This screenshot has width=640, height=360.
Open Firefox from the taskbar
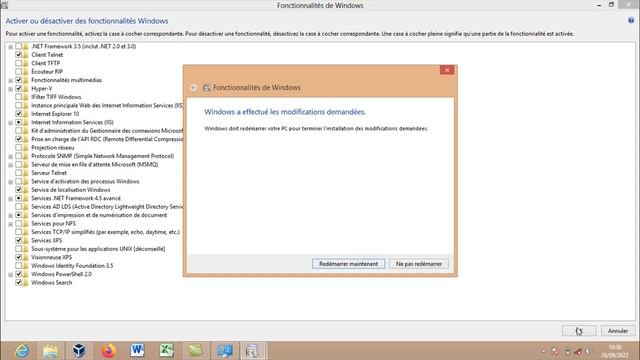108,351
